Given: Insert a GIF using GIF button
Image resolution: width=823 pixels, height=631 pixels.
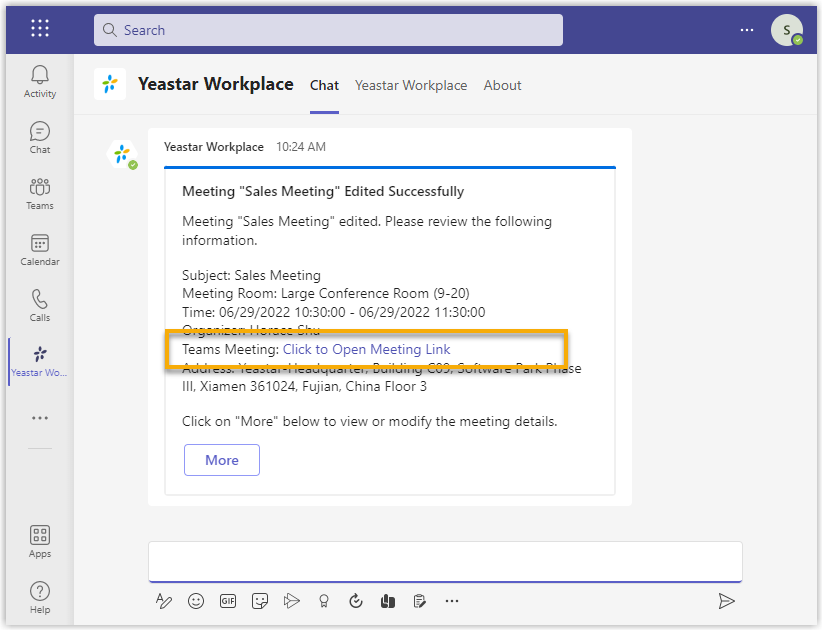Looking at the screenshot, I should coord(228,601).
